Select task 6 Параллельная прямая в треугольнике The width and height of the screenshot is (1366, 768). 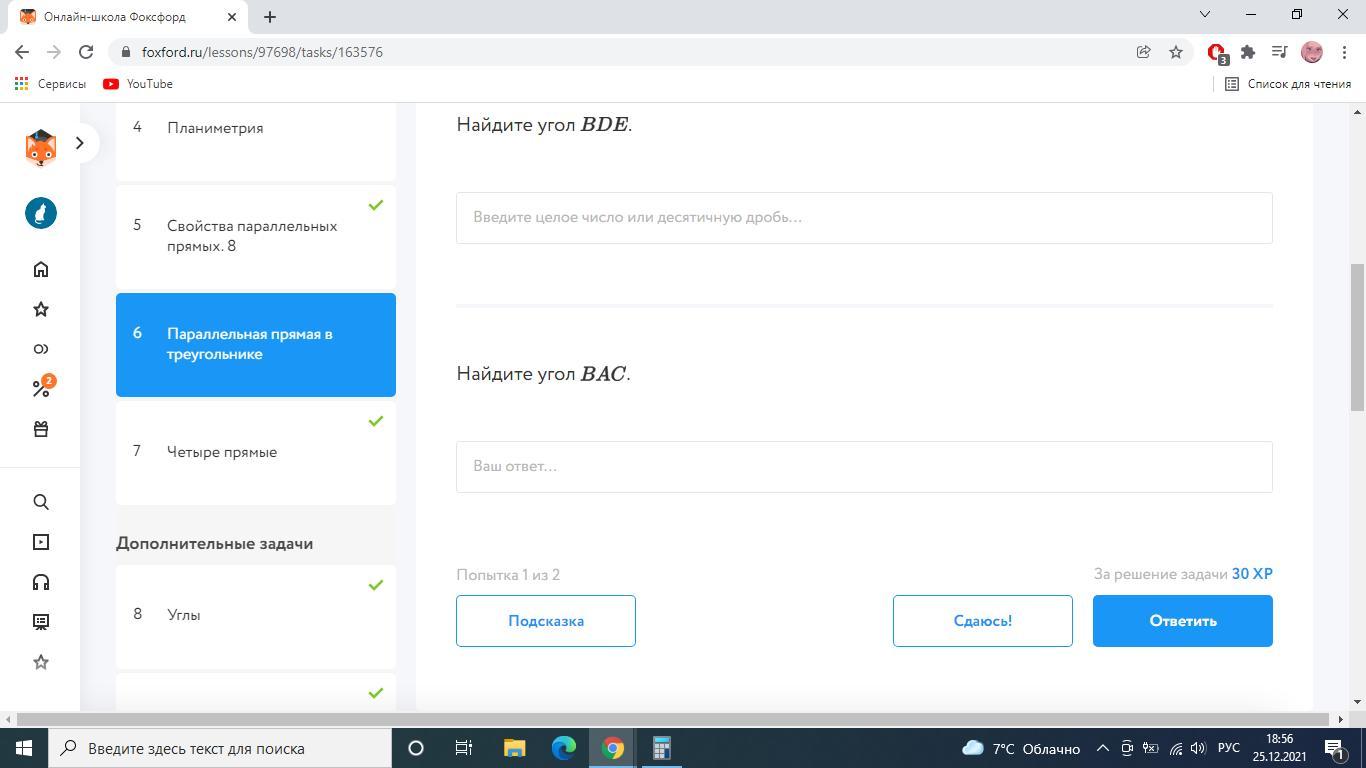click(x=256, y=345)
